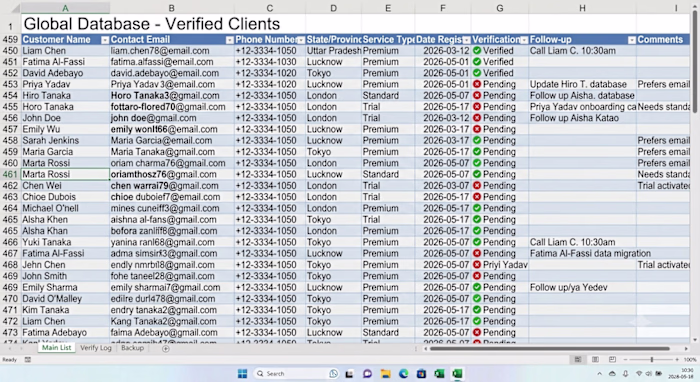This screenshot has height=382, width=700.
Task: Select the Follow up/ya Yedev cell
Action: 583,287
